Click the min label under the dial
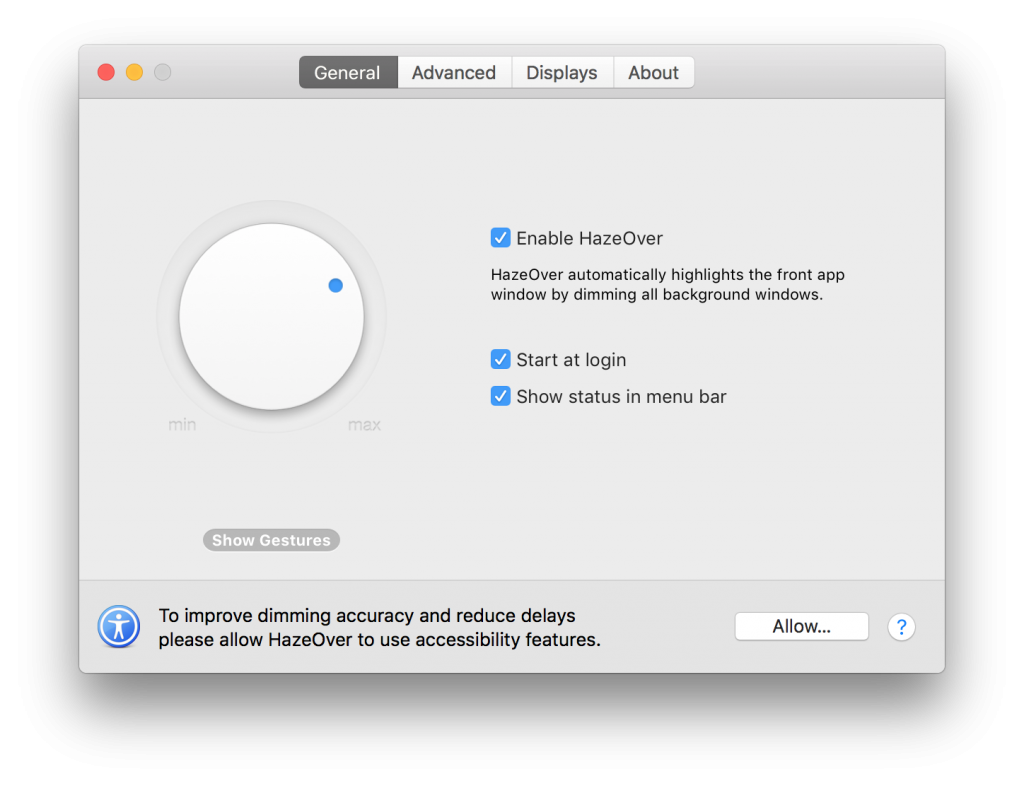 click(x=182, y=425)
